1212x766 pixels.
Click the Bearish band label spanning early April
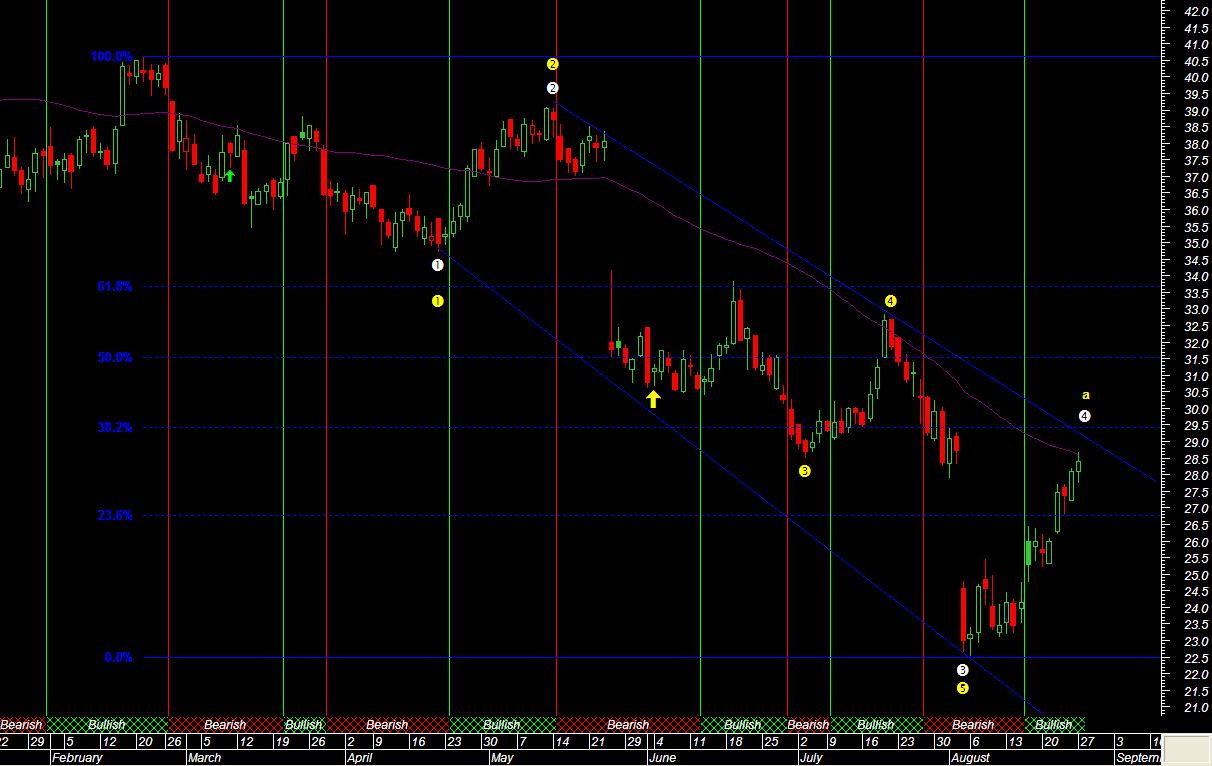387,725
